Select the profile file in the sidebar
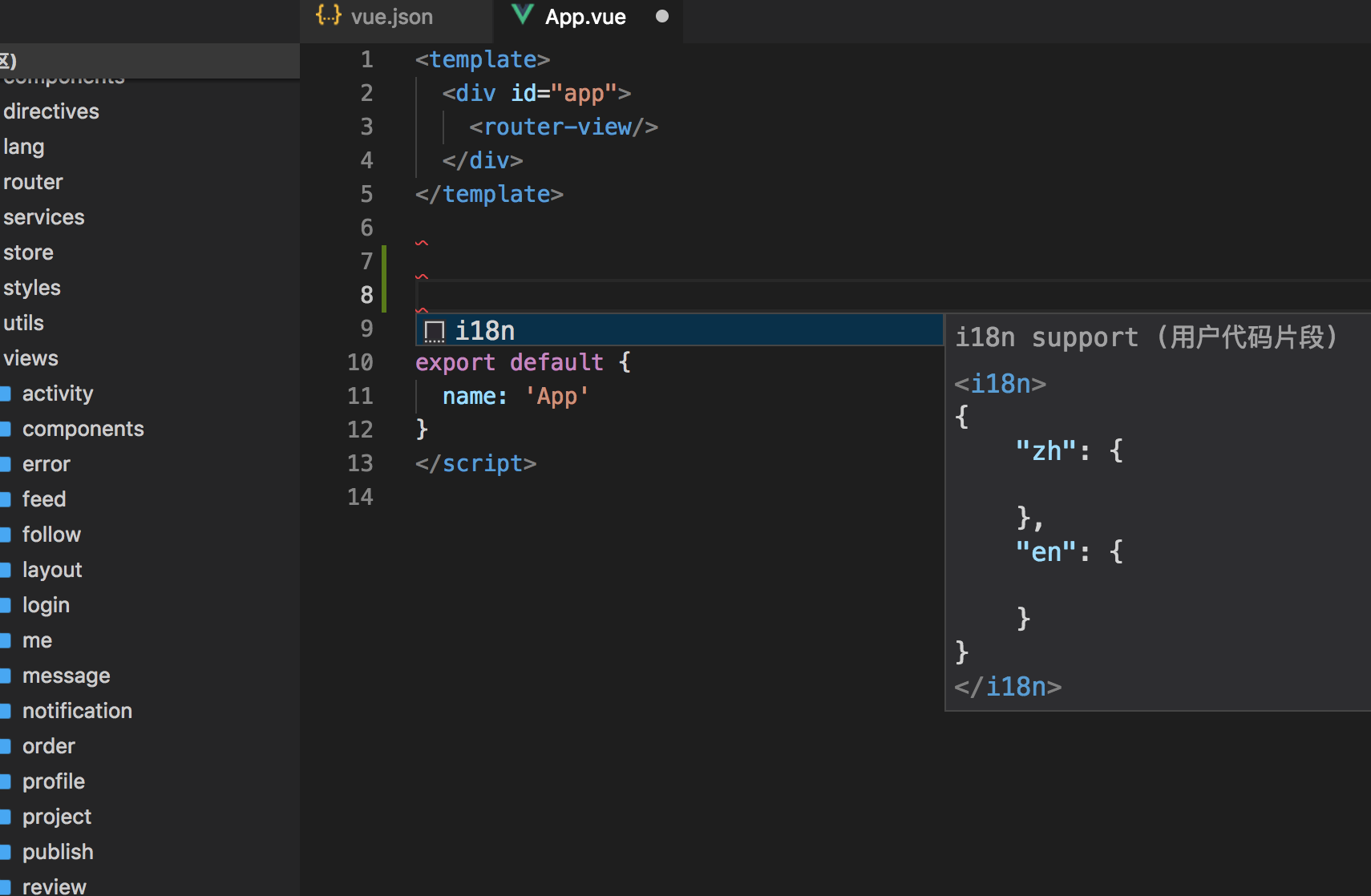This screenshot has height=896, width=1371. [x=53, y=781]
